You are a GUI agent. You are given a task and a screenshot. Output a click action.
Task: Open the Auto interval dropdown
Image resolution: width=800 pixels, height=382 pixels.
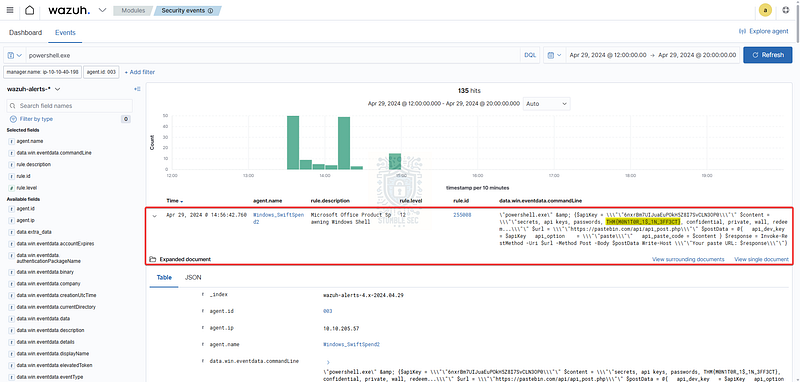pyautogui.click(x=547, y=104)
